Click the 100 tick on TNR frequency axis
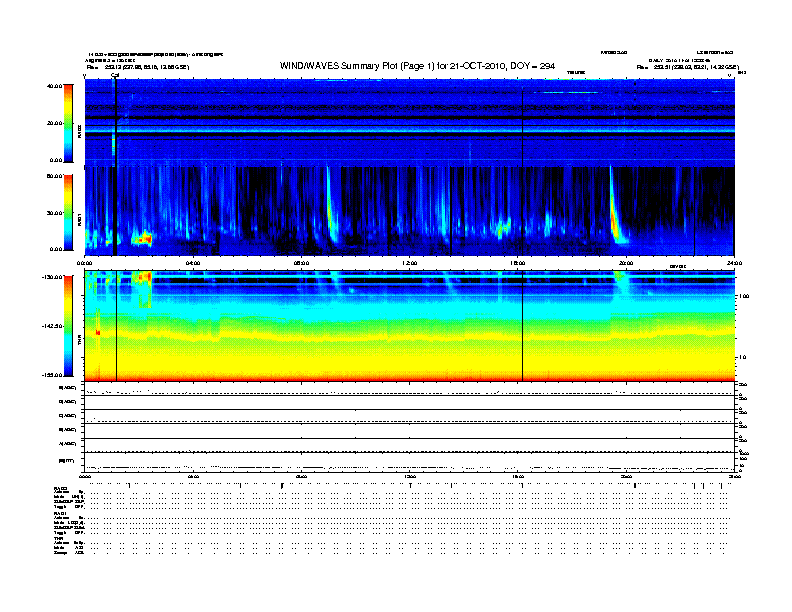 coord(744,296)
